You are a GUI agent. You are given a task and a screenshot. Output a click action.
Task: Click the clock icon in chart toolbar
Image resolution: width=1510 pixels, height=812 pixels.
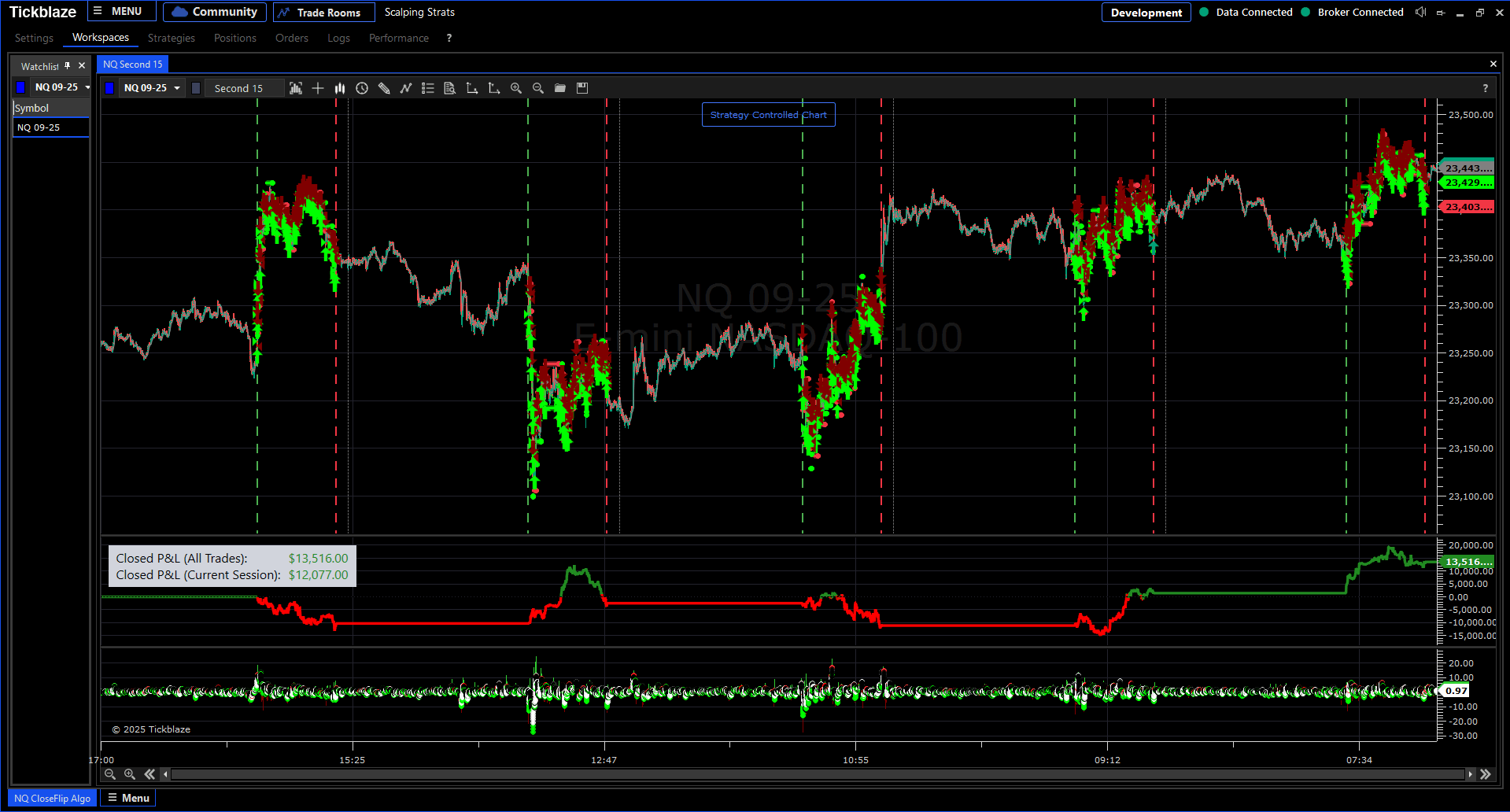coord(362,88)
